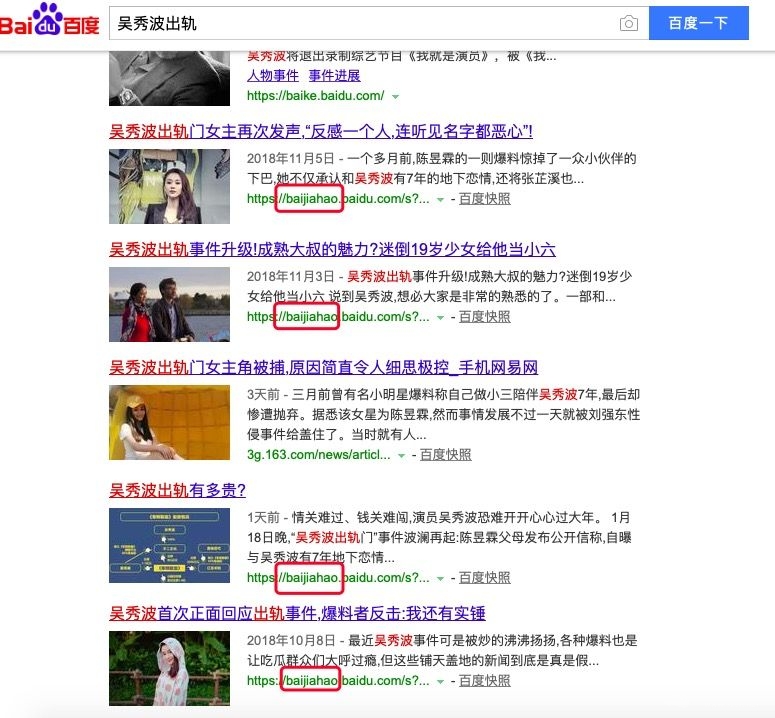Viewport: 775px width, 718px height.
Task: Open result titled 吴秀波出轨有多贵?
Action: tap(177, 490)
